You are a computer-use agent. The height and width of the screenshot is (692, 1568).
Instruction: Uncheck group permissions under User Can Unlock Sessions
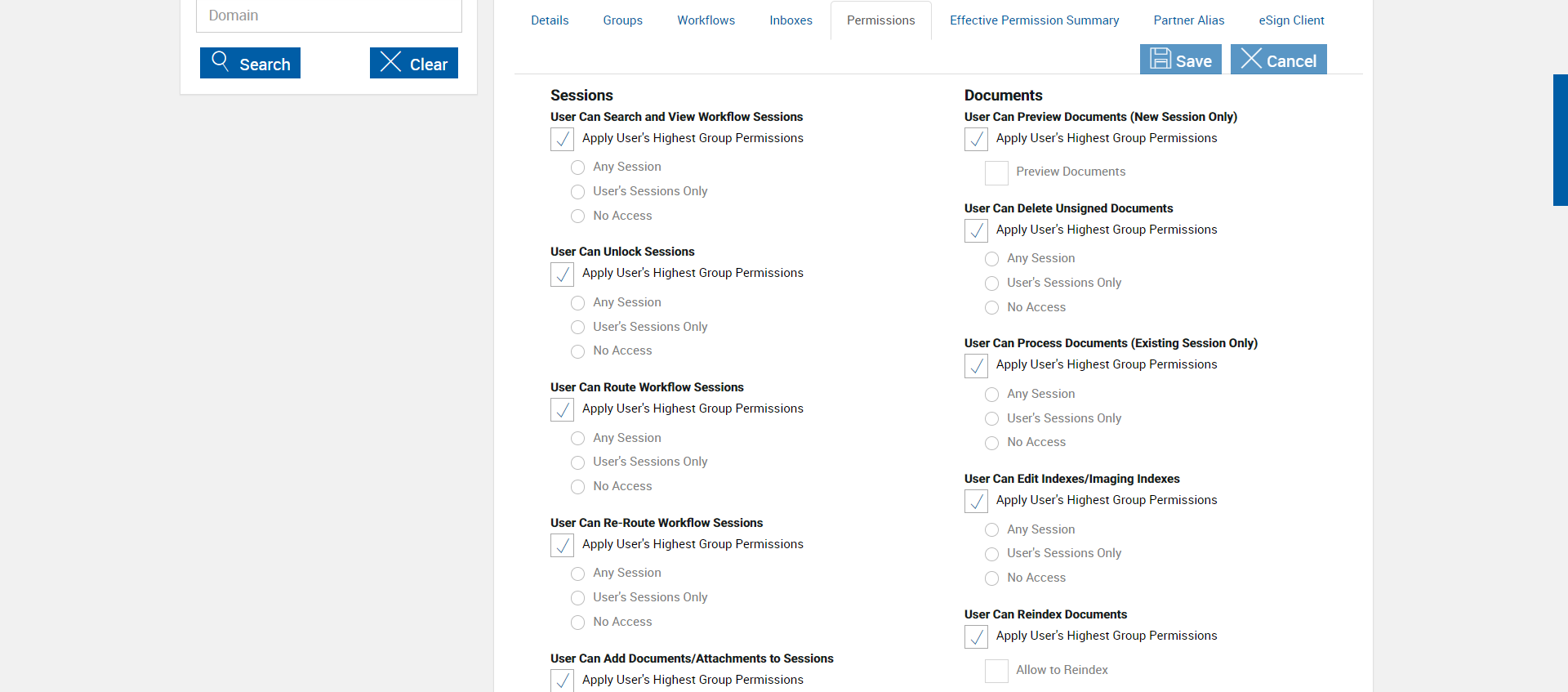[x=562, y=275]
